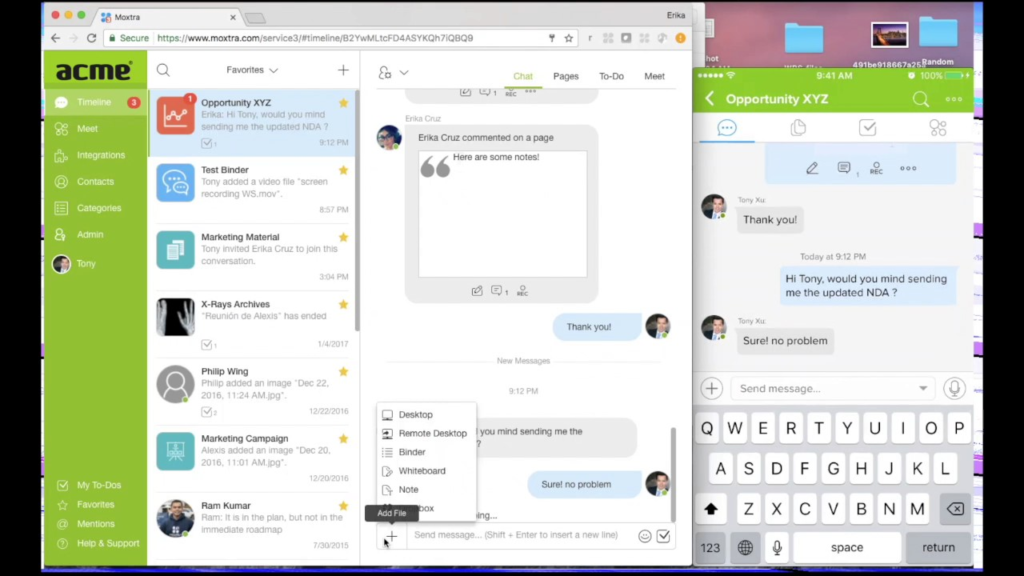Toggle favorite star on Marketing Material
This screenshot has height=576, width=1024.
click(x=344, y=237)
